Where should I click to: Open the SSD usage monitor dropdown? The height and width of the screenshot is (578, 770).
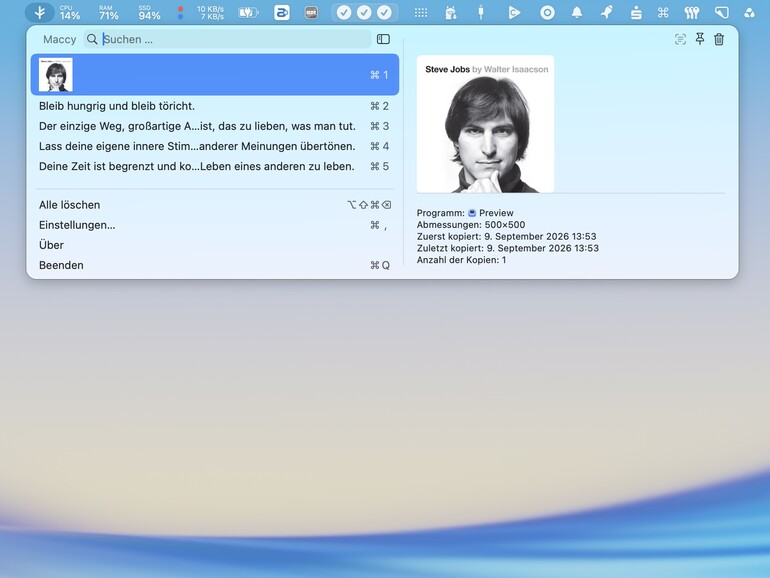coord(149,13)
